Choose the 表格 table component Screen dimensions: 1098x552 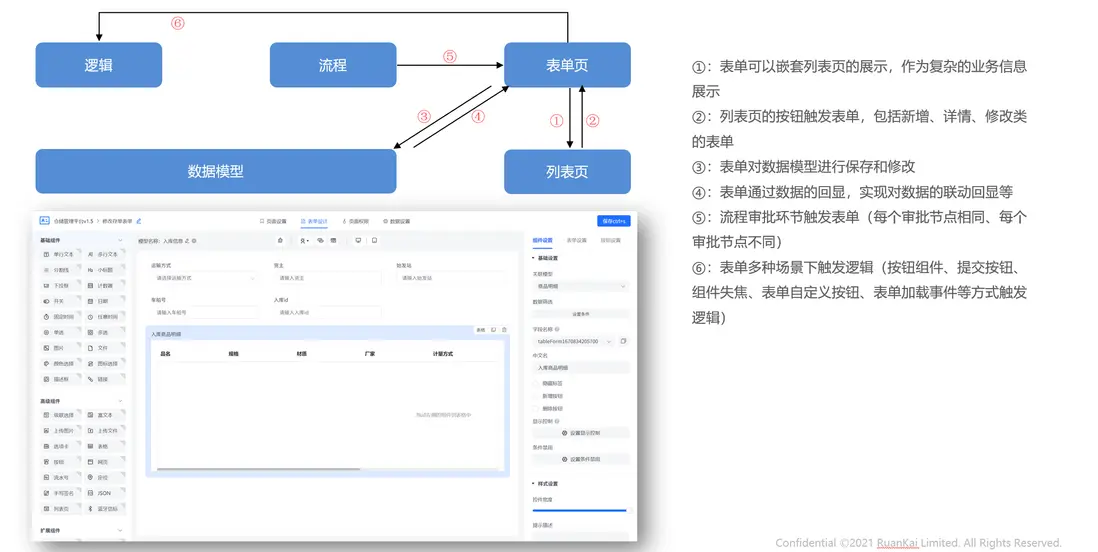(104, 446)
